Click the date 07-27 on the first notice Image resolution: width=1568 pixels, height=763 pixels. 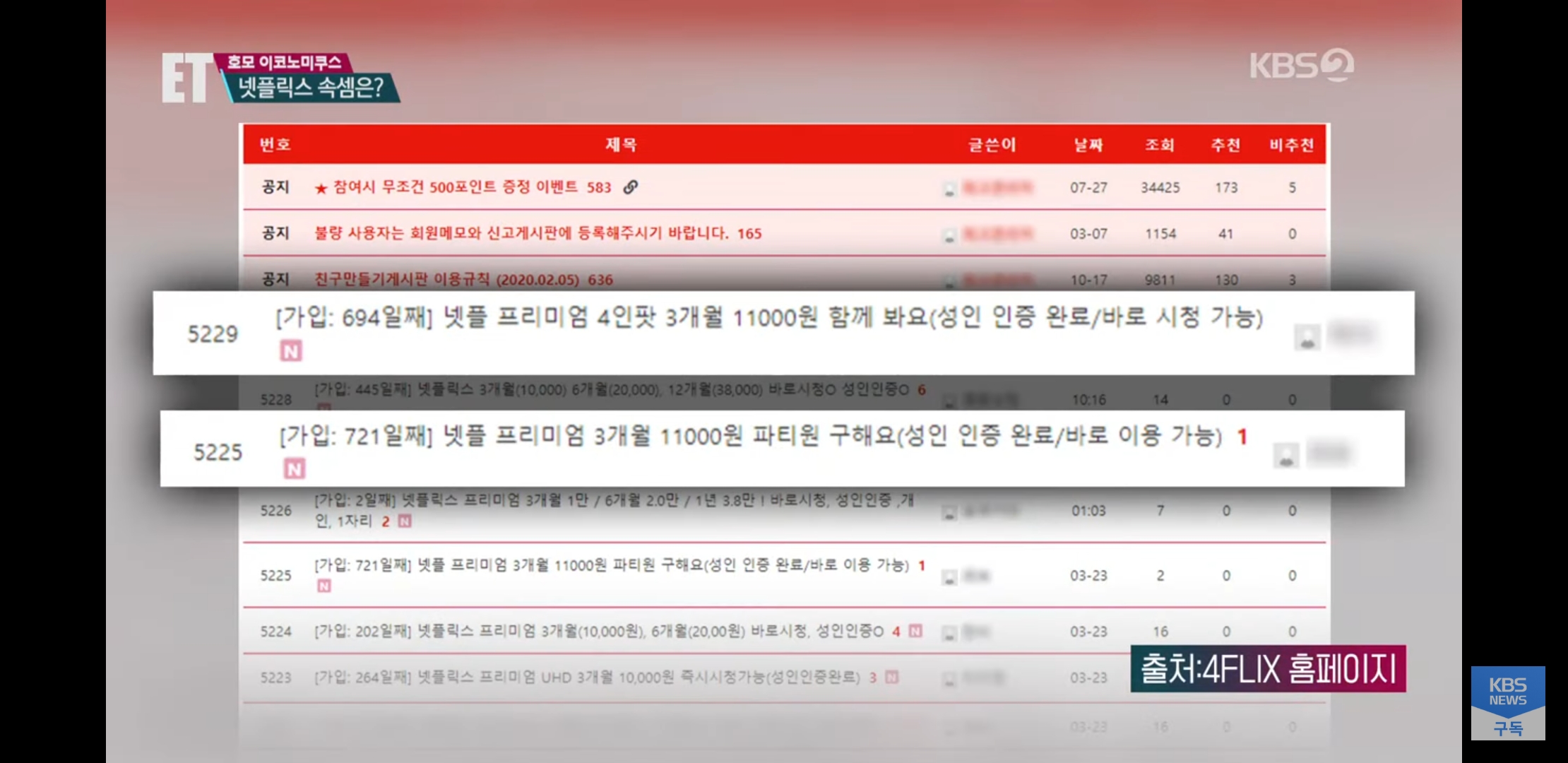tap(1088, 187)
